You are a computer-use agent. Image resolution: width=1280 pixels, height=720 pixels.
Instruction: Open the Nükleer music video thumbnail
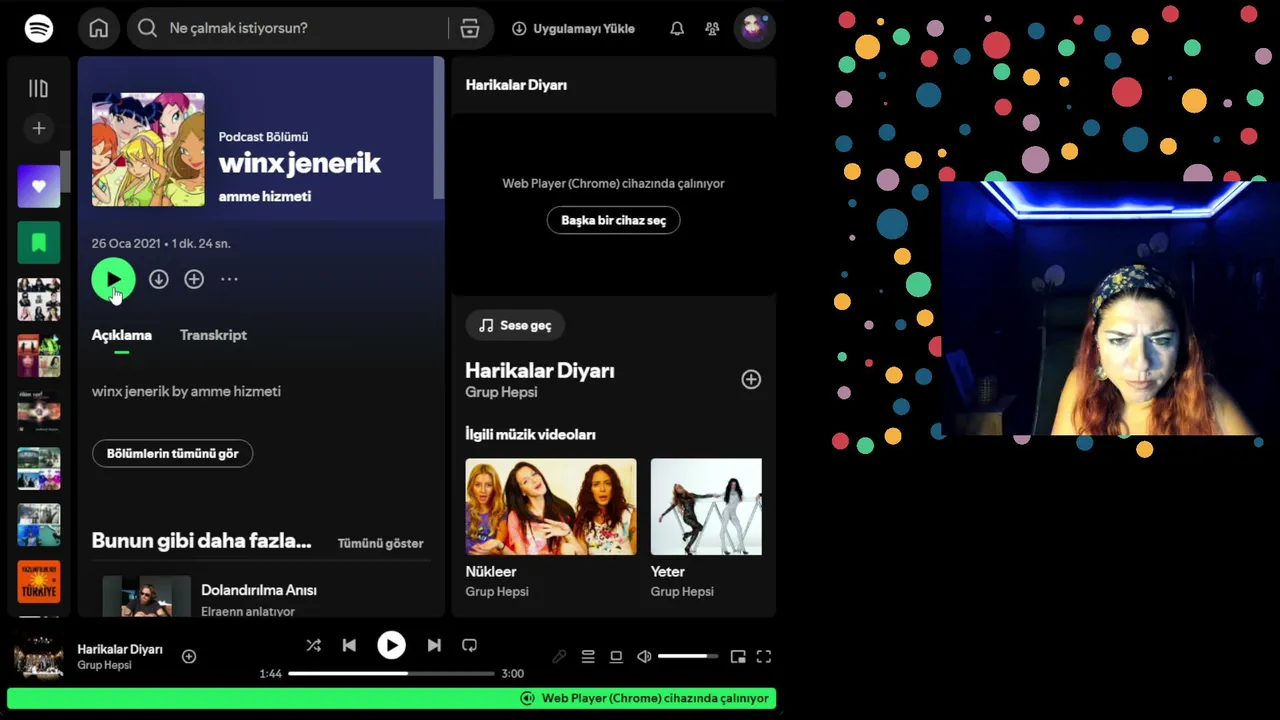[x=551, y=507]
